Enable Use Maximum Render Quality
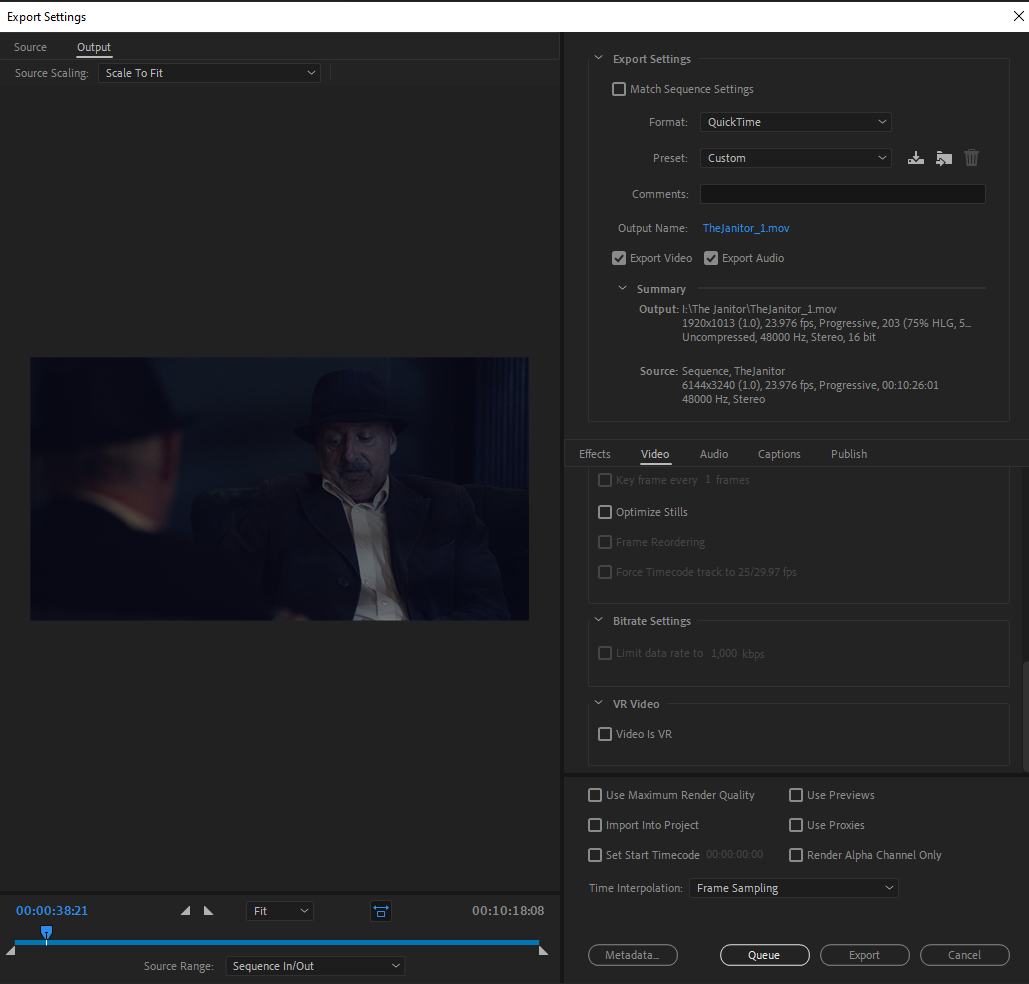 tap(595, 794)
